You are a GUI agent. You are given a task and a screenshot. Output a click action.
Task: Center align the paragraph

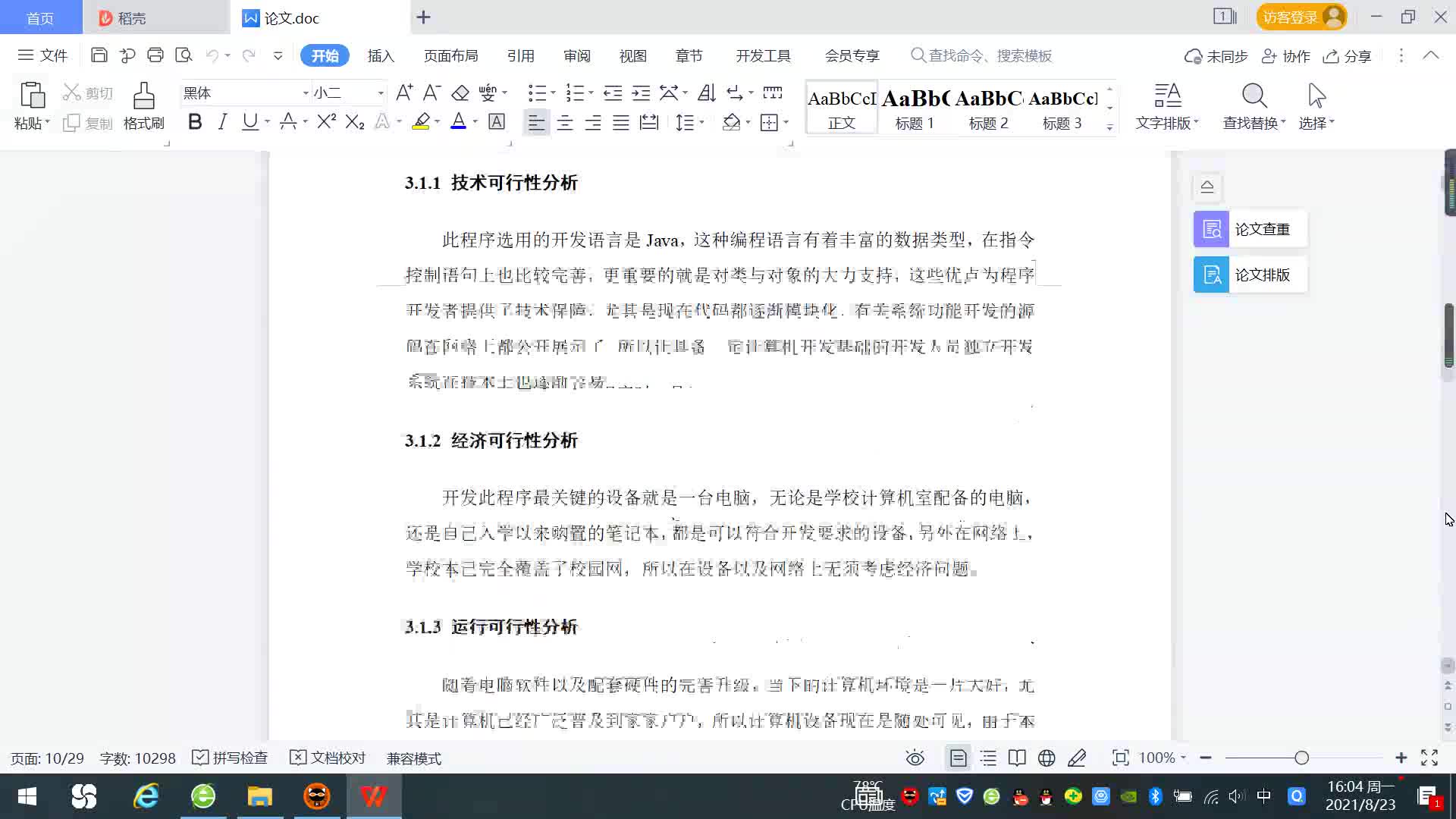coord(565,122)
